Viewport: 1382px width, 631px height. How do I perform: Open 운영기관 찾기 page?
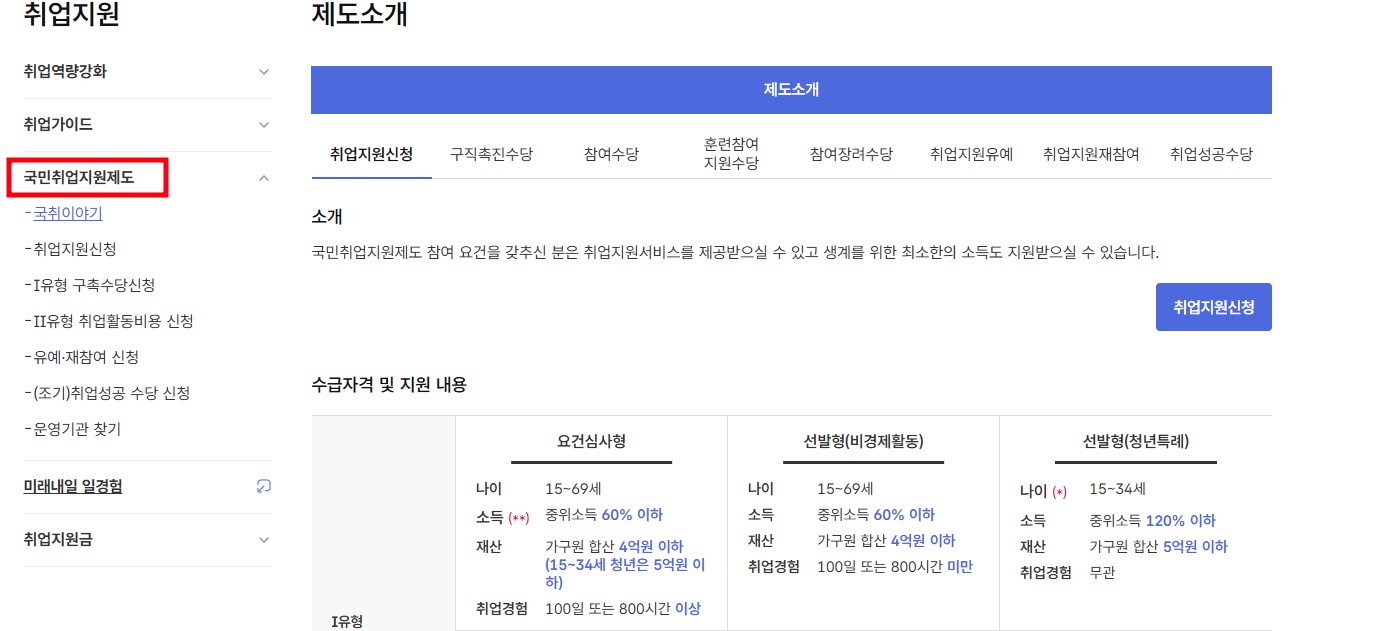77,429
